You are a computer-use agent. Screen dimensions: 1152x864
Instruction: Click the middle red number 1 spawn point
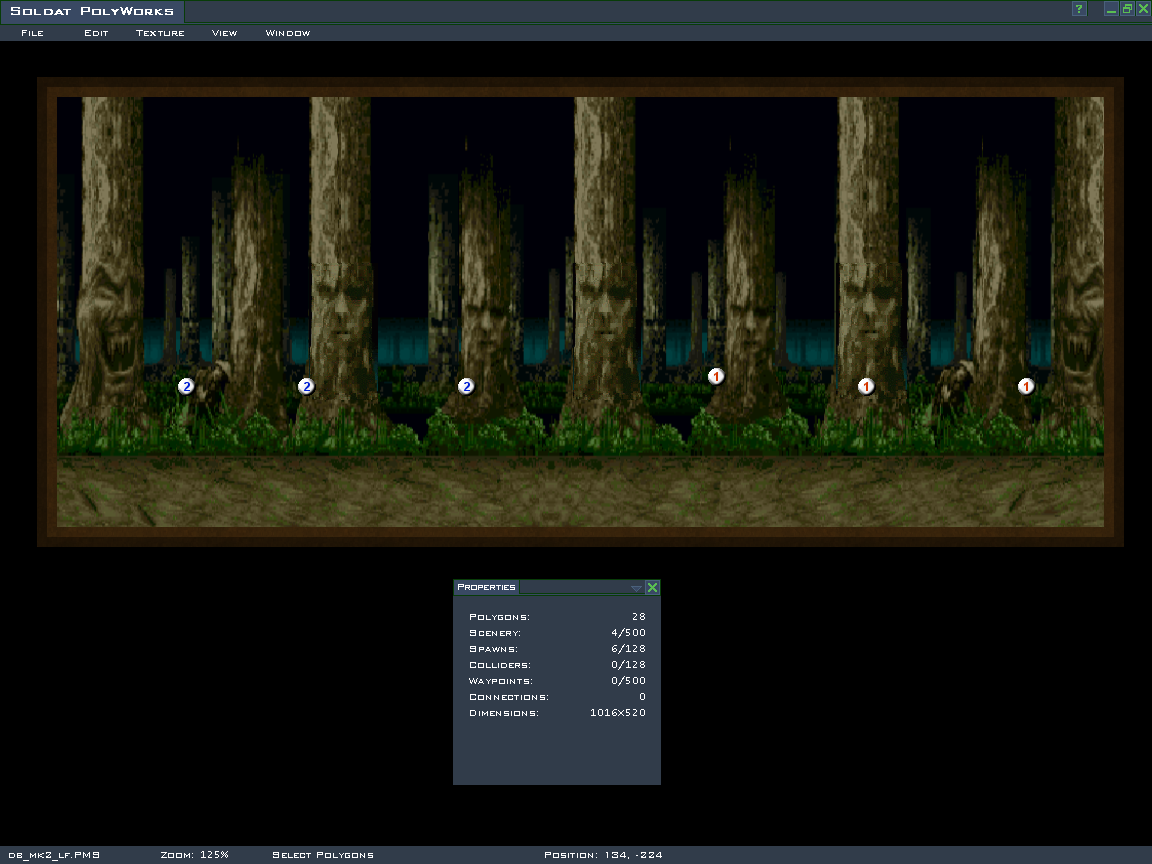click(x=867, y=386)
